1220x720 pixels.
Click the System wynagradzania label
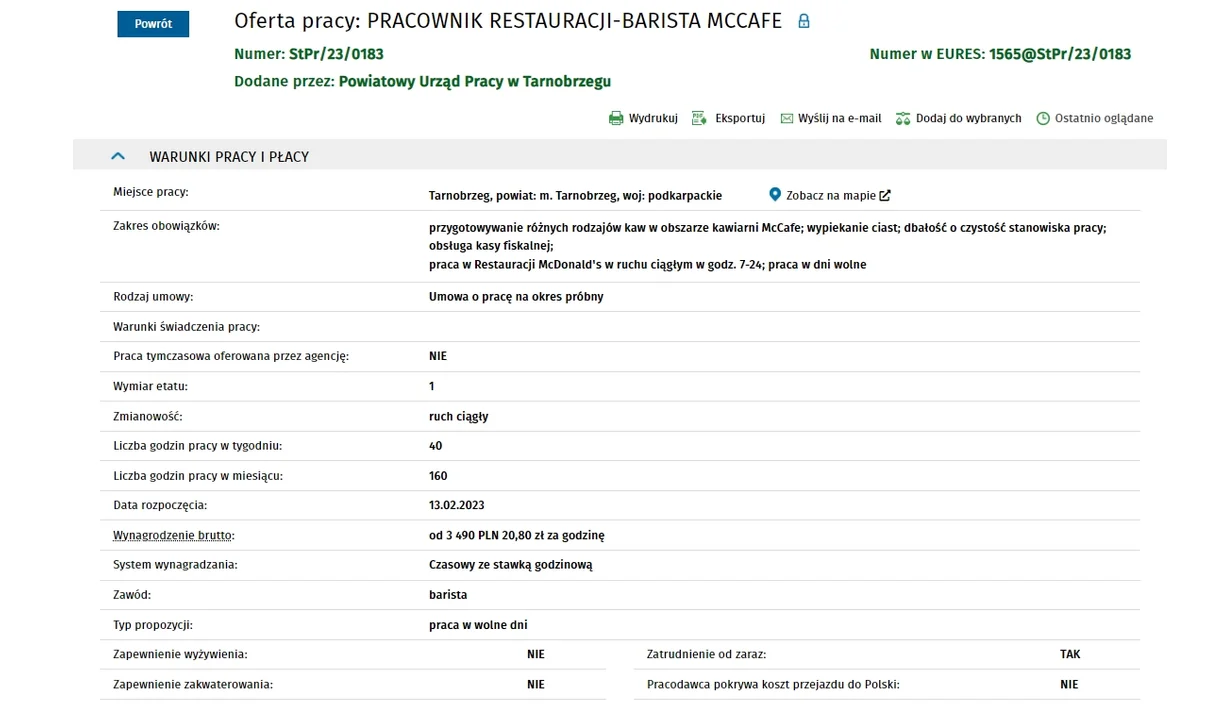pos(175,565)
